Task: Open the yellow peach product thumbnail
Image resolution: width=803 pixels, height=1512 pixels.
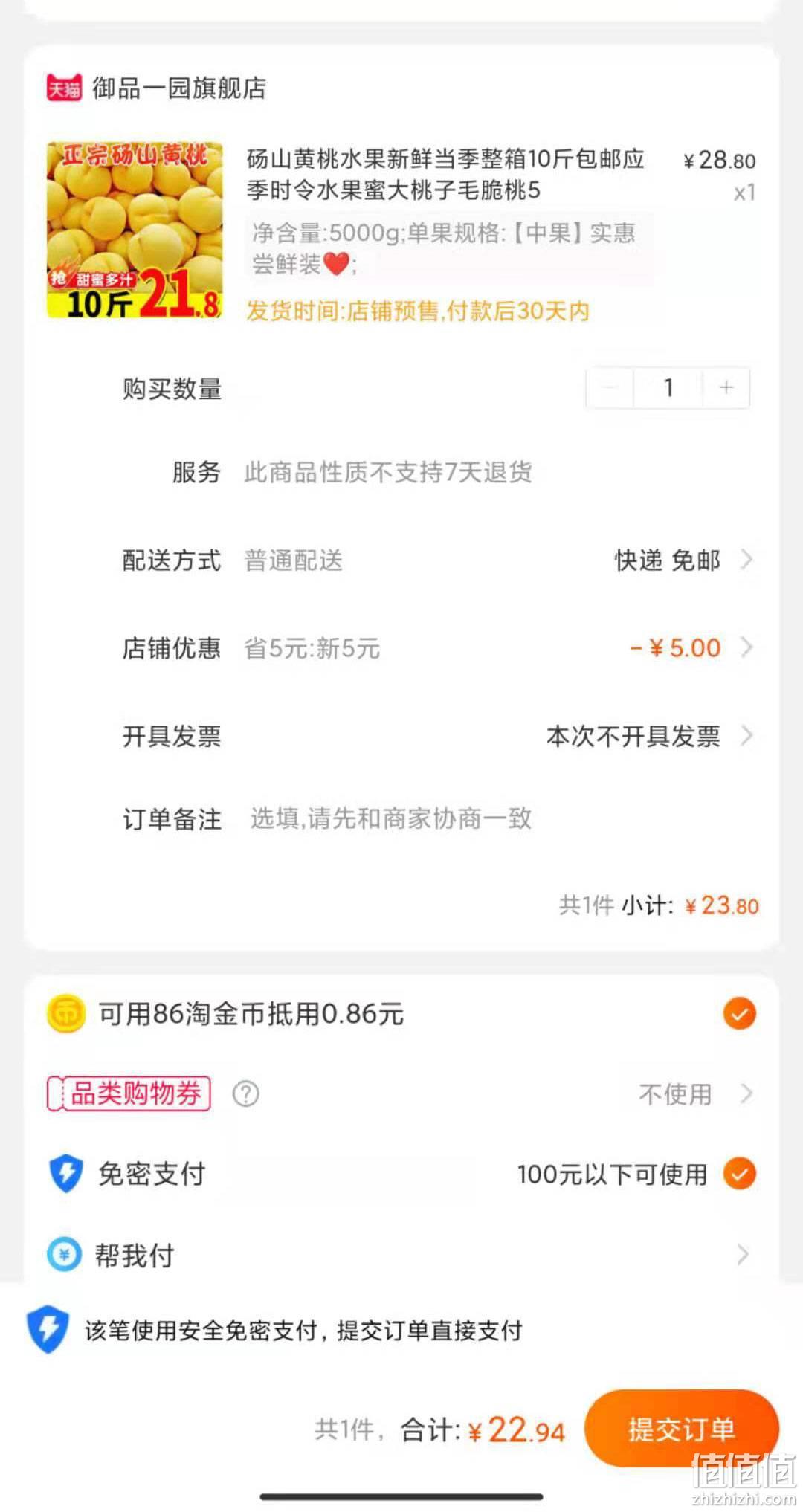Action: pyautogui.click(x=135, y=230)
